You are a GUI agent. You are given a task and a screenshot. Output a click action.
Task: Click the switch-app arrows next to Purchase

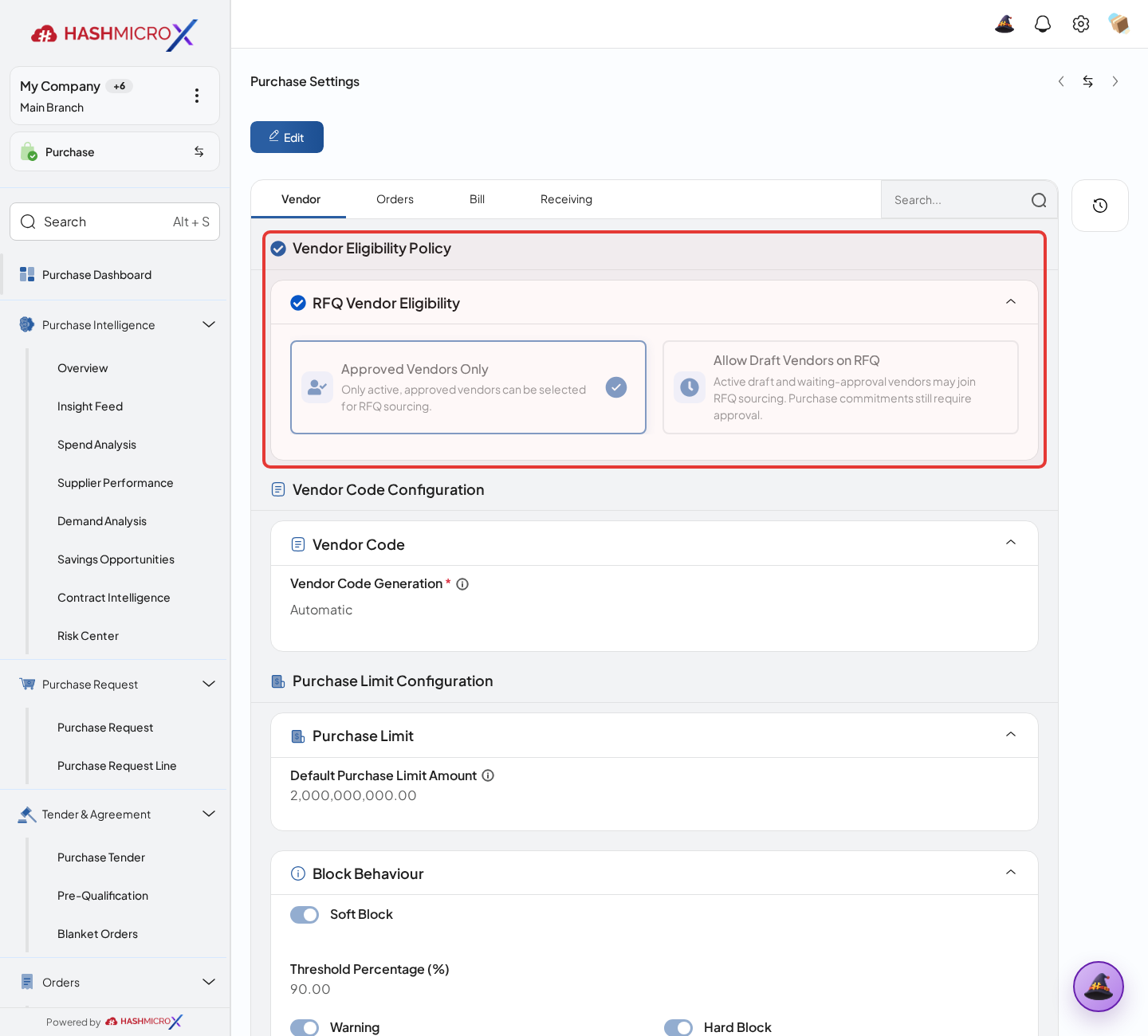coord(199,151)
